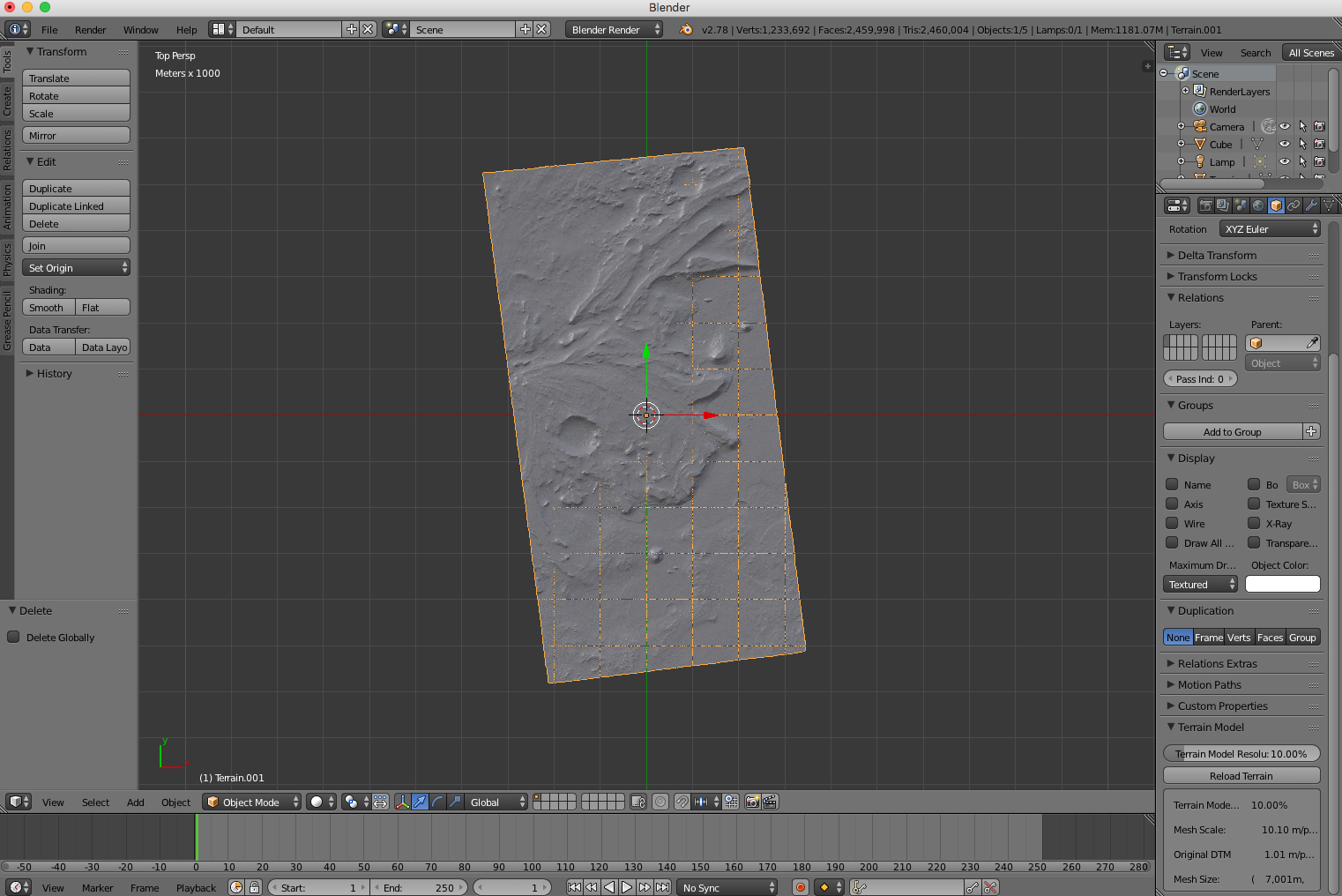This screenshot has width=1342, height=896.
Task: Toggle Camera visibility eye in outliner
Action: 1285,126
